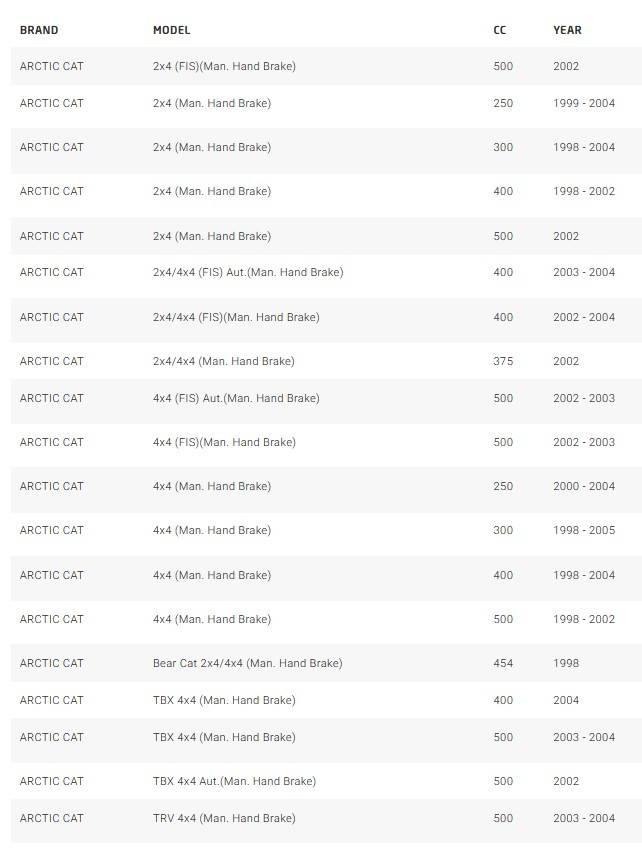The image size is (642, 854).
Task: Select ARCTIC CAT brand in TRV 4x4 row
Action: [x=52, y=818]
